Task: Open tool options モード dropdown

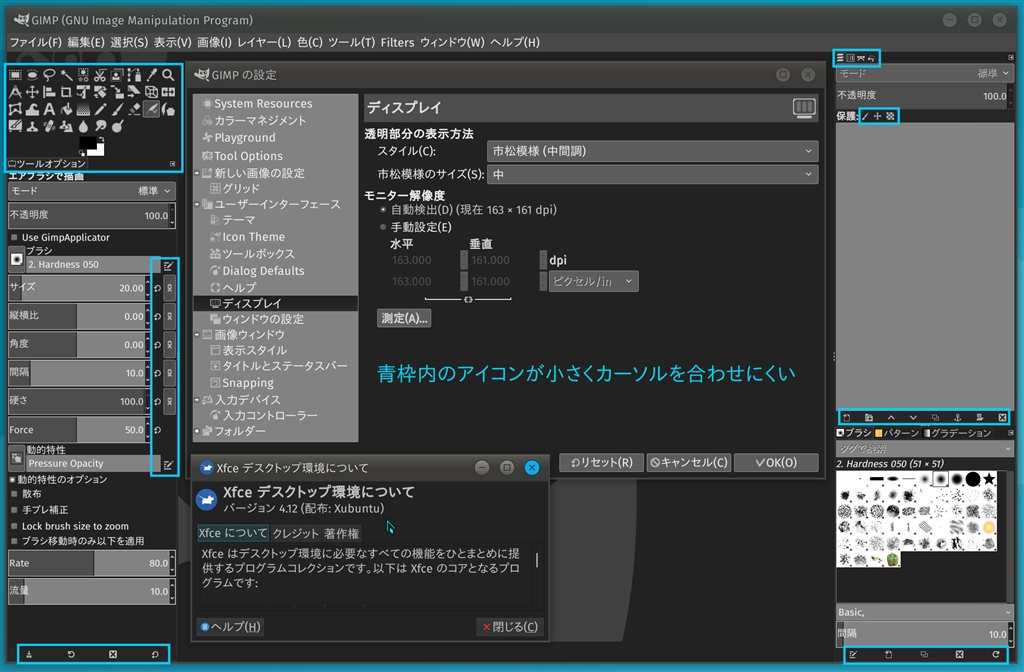Action: tap(91, 191)
